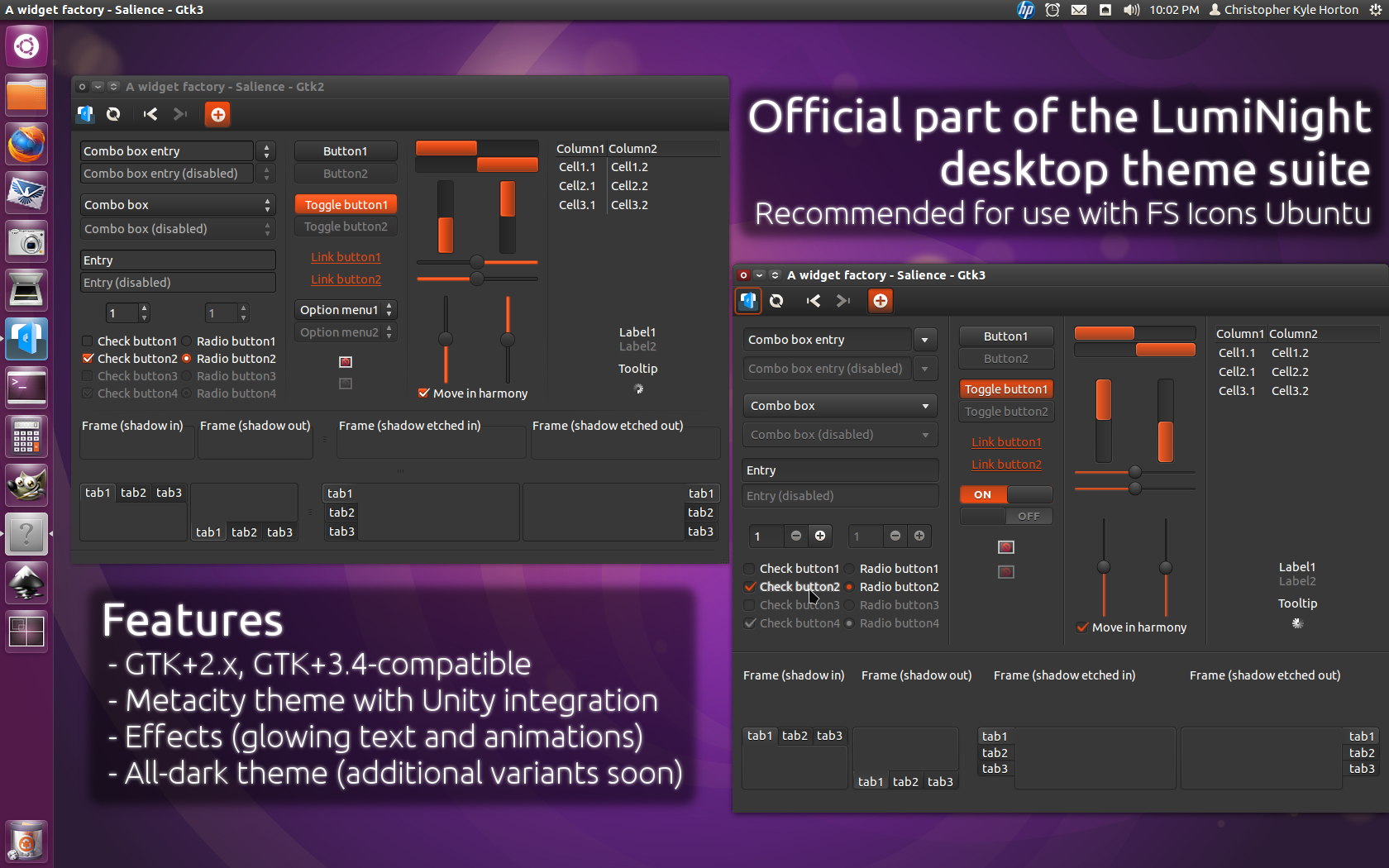Select tab3 in Gtk2 bottom-tab notebook
Image resolution: width=1389 pixels, height=868 pixels.
click(279, 532)
